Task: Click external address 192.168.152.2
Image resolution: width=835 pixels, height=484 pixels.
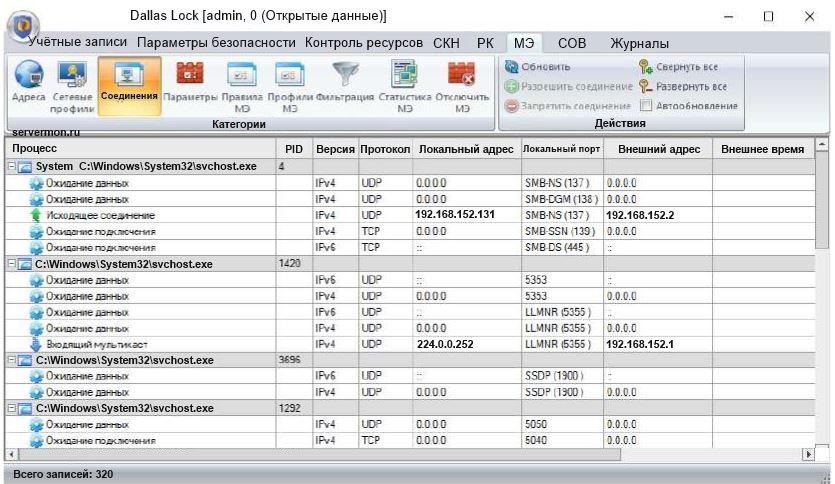Action: tap(640, 215)
